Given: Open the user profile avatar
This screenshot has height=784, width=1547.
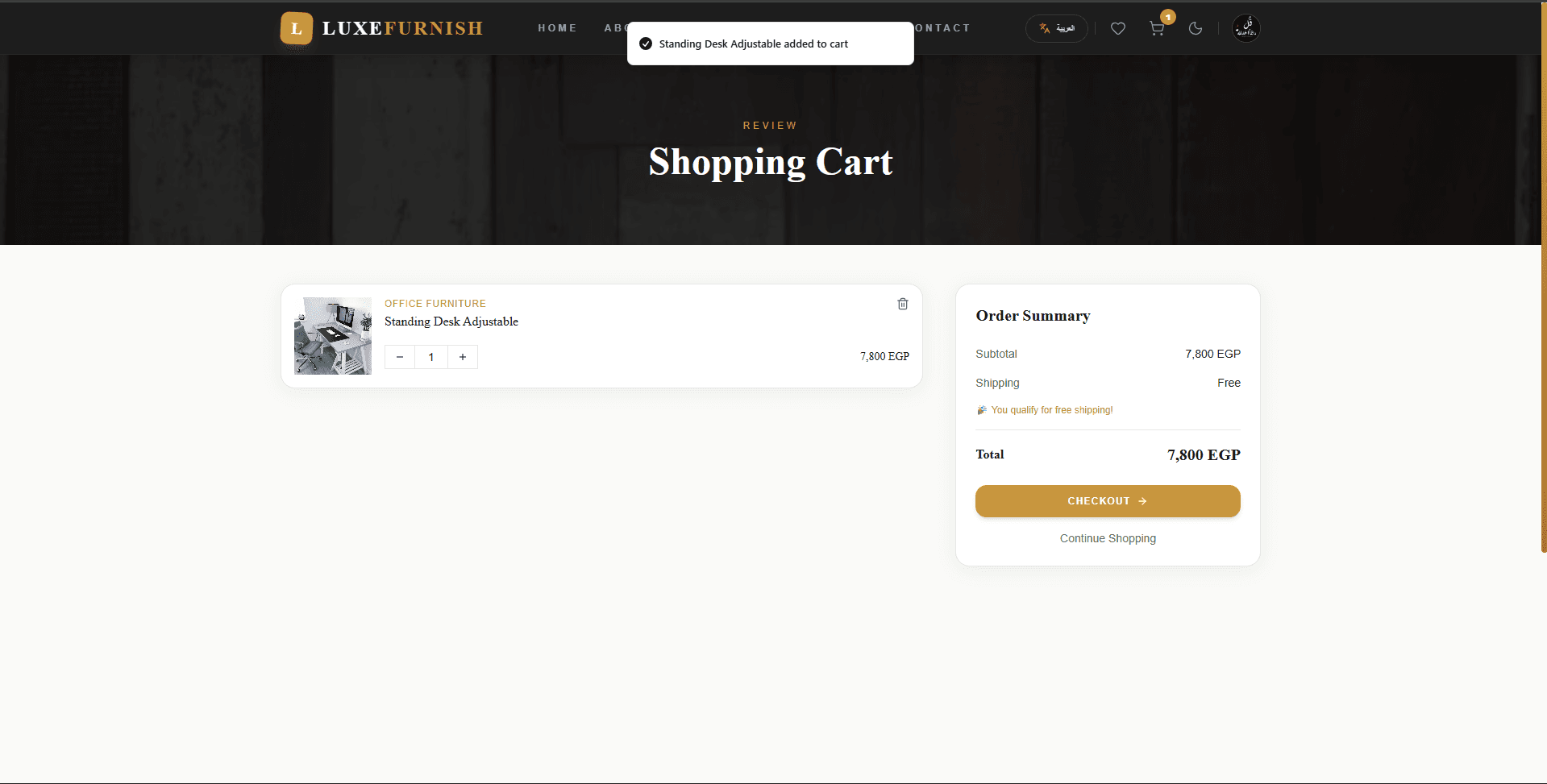Looking at the screenshot, I should click(x=1246, y=28).
